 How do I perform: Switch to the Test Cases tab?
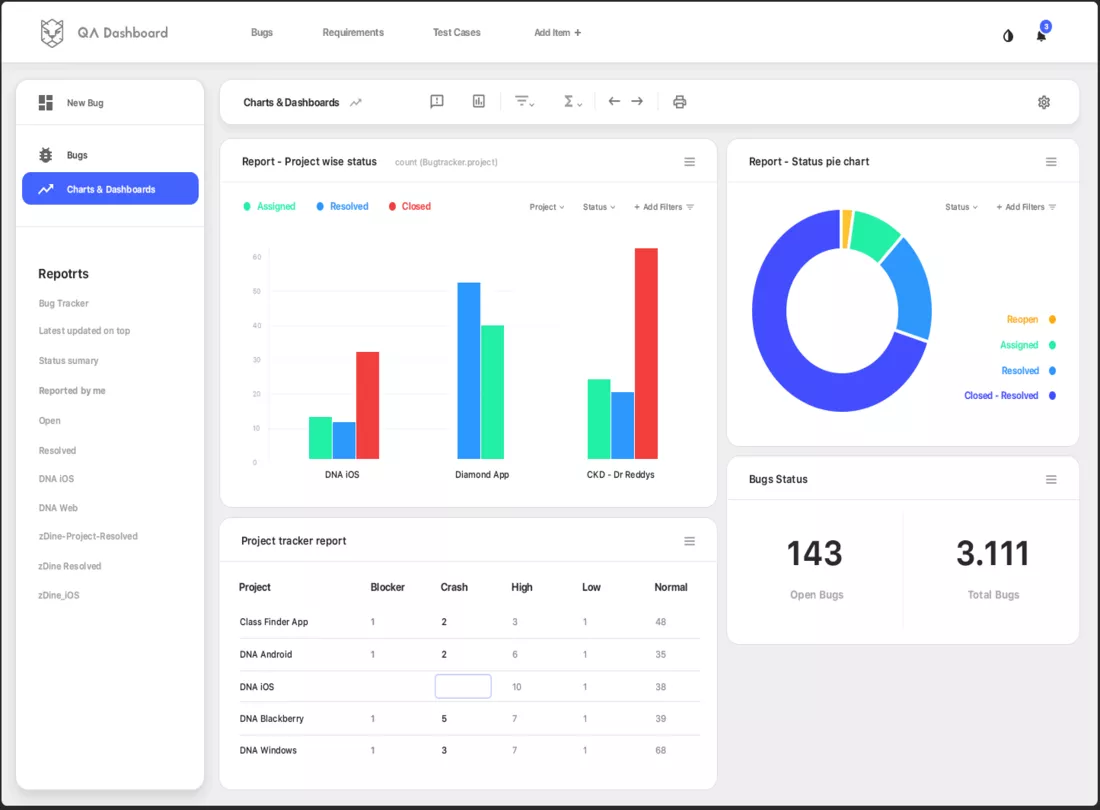pyautogui.click(x=456, y=32)
